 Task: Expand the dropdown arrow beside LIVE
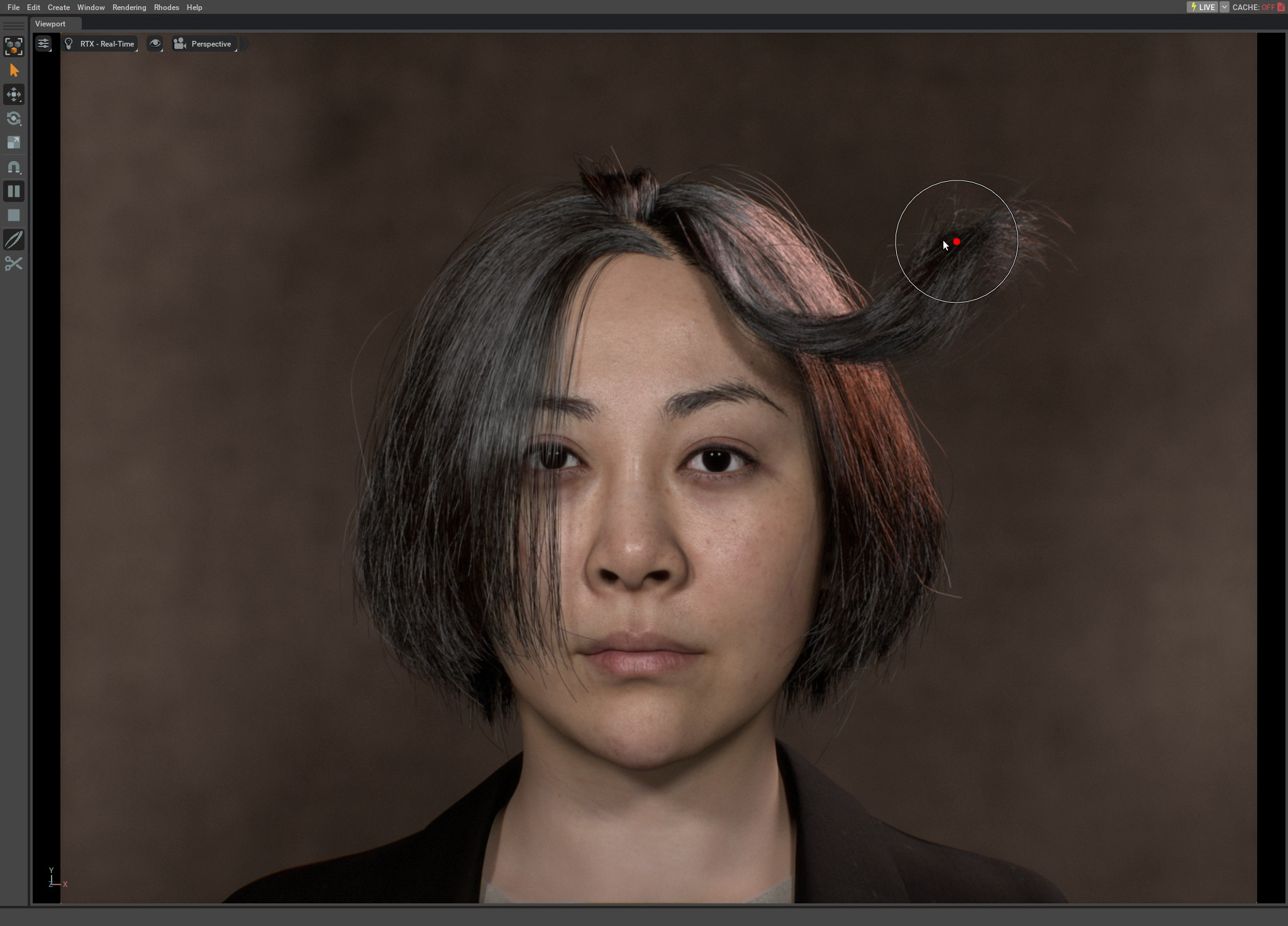[1224, 8]
